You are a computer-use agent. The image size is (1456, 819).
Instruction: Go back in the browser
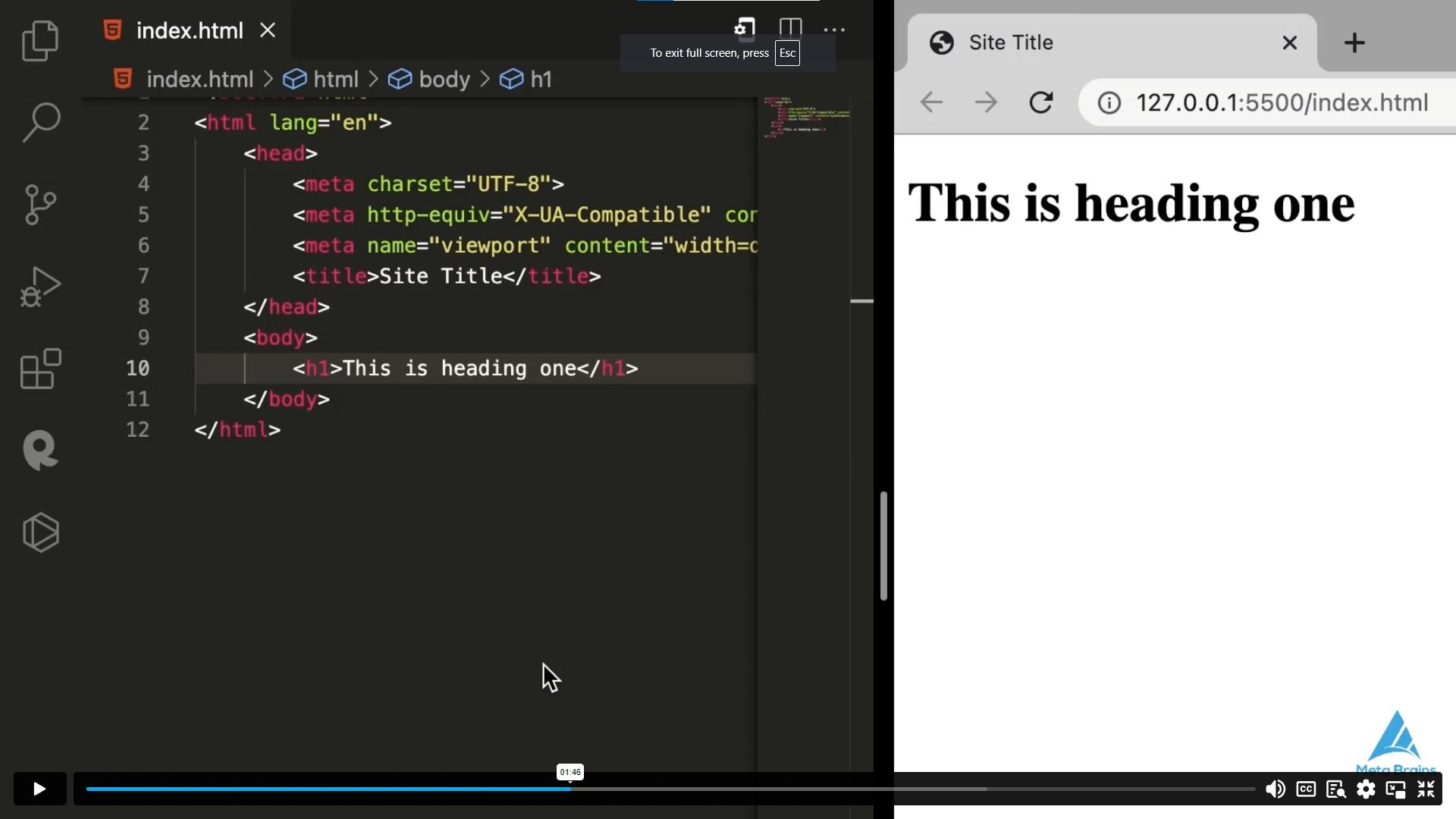coord(931,102)
